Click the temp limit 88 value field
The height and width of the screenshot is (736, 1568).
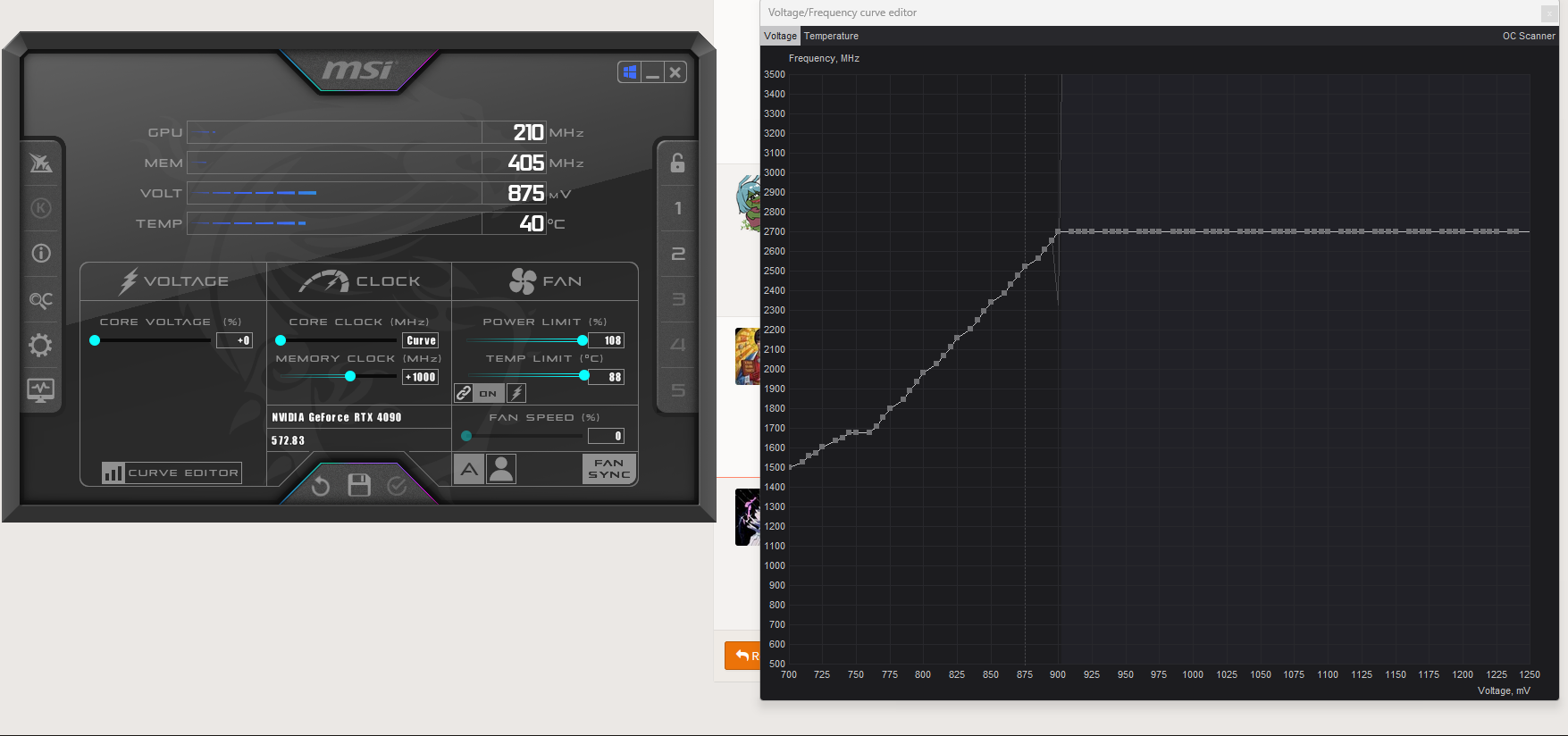click(607, 377)
